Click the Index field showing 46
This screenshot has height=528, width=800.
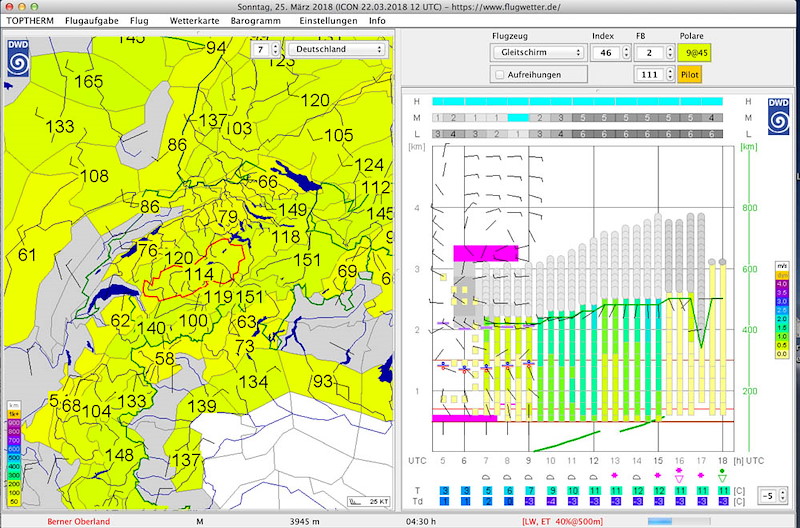(606, 53)
